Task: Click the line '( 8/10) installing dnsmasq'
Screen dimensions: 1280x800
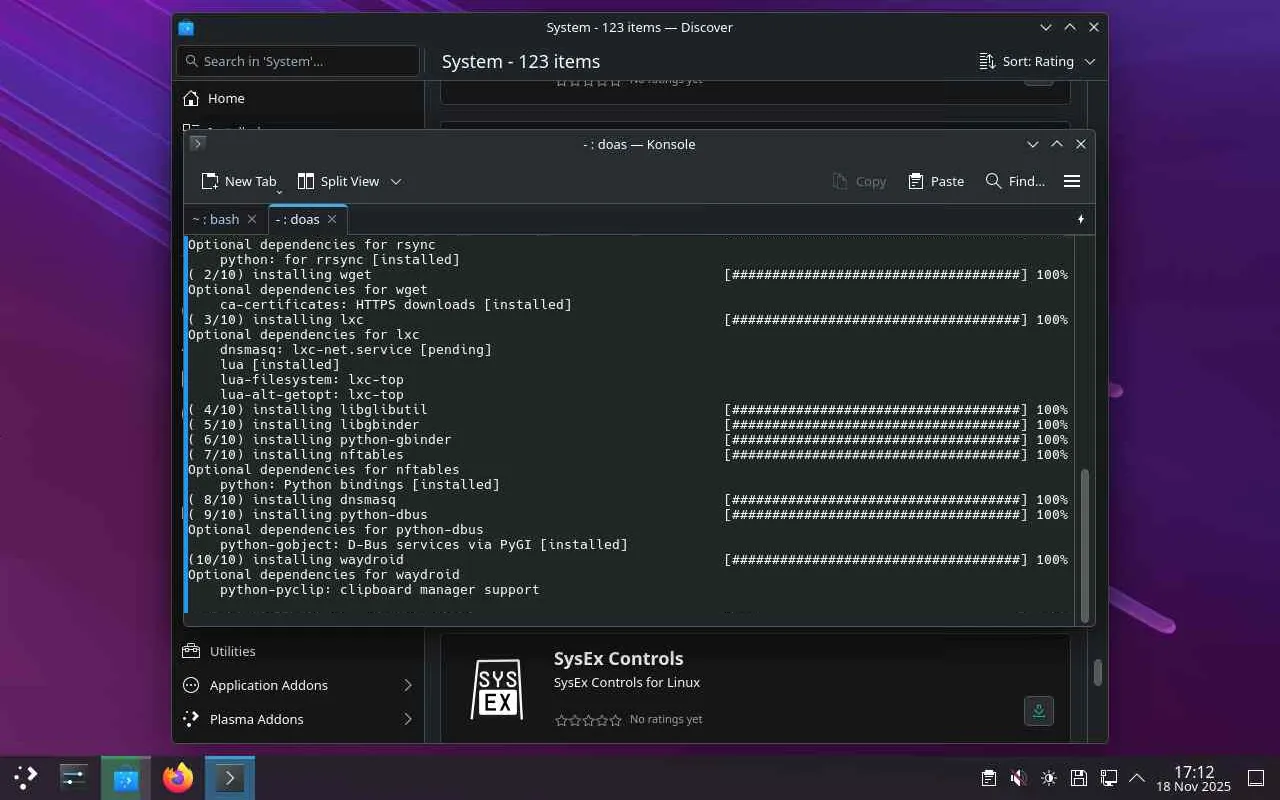Action: 292,499
